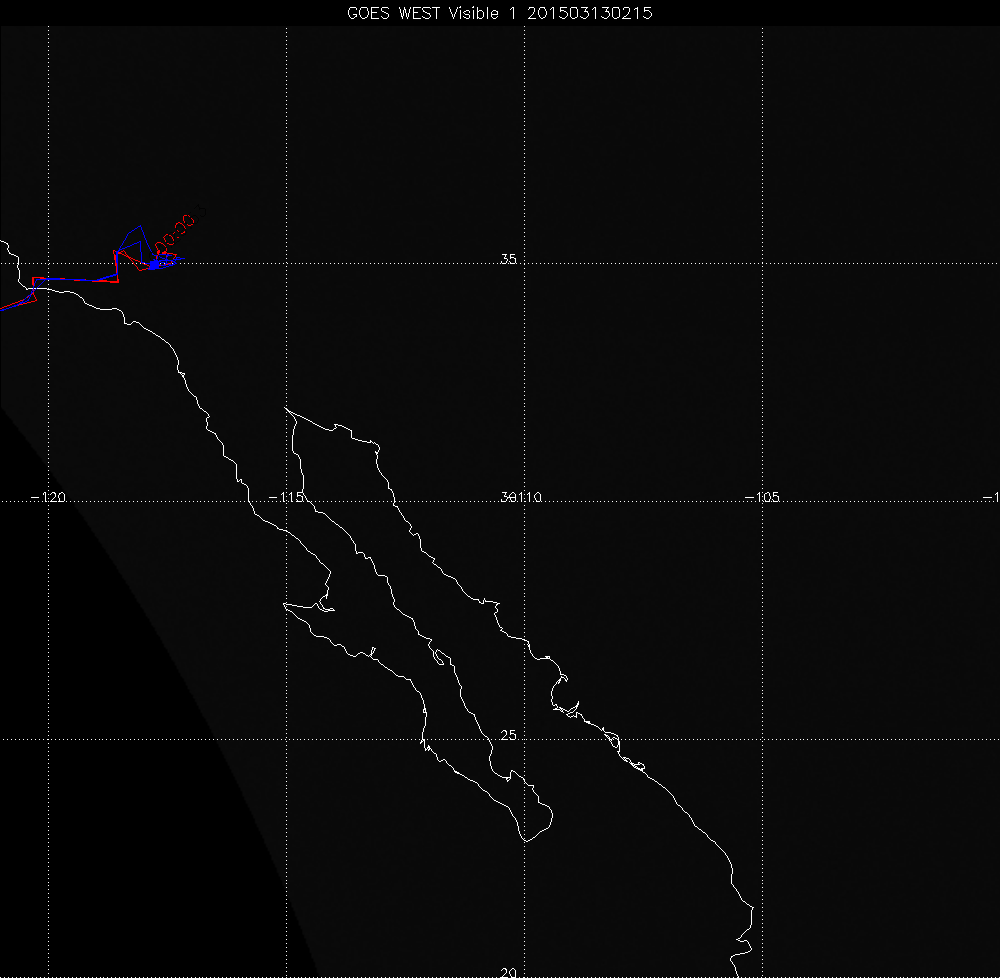Click the '-105' longitude label
The height and width of the screenshot is (978, 1000).
pyautogui.click(x=762, y=497)
